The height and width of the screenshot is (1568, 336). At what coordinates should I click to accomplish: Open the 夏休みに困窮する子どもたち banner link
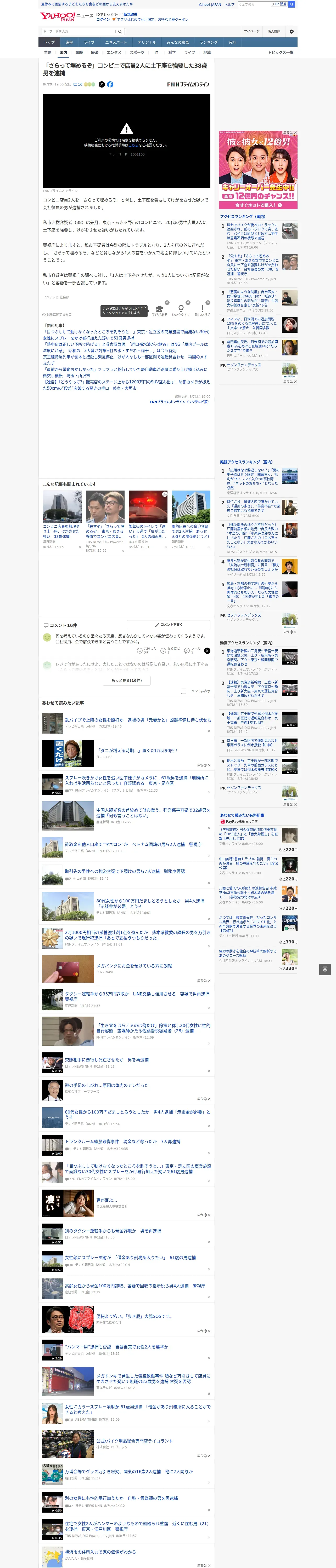pyautogui.click(x=87, y=4)
